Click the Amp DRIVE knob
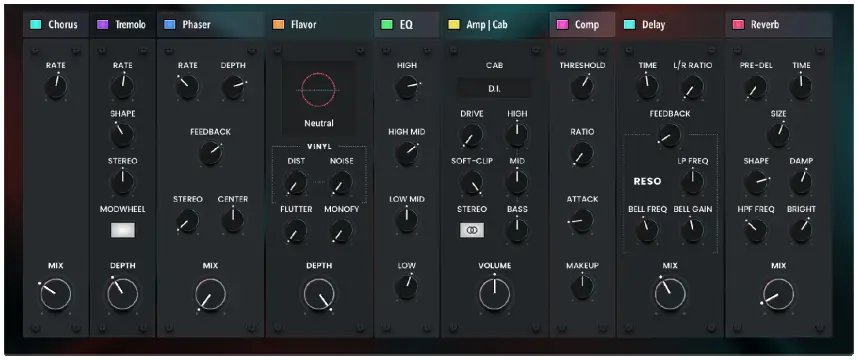The height and width of the screenshot is (360, 858). click(472, 135)
